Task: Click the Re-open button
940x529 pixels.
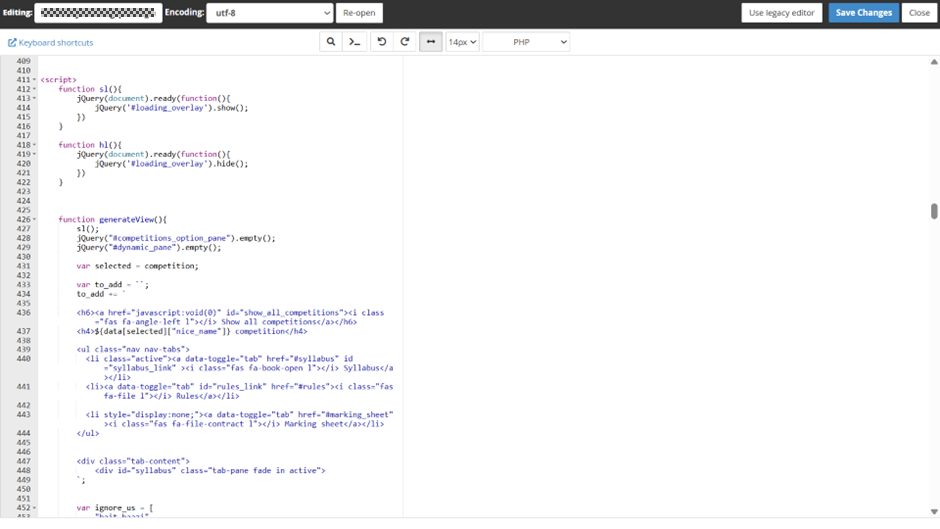Action: coord(359,13)
